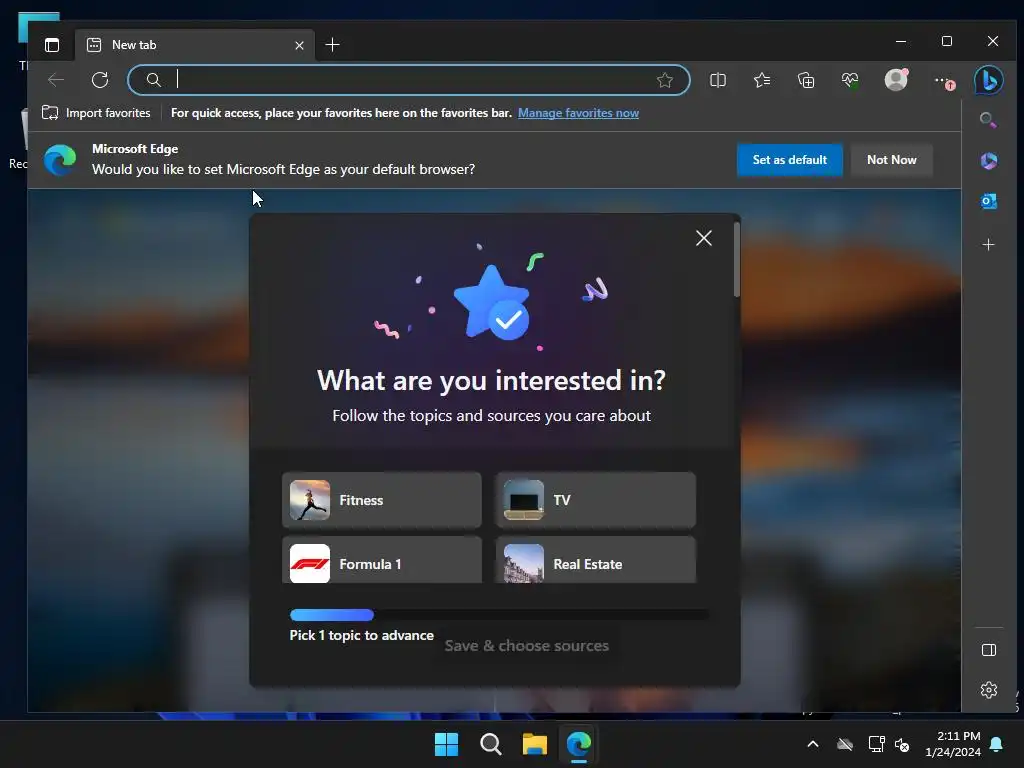Open the Favorites list
This screenshot has height=768, width=1024.
(x=762, y=80)
